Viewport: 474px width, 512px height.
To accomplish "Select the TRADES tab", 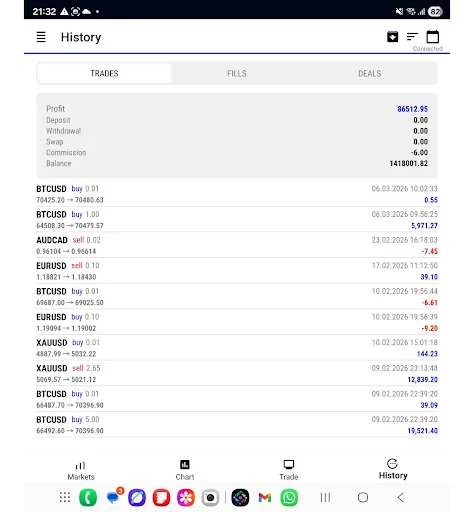I will (x=104, y=73).
